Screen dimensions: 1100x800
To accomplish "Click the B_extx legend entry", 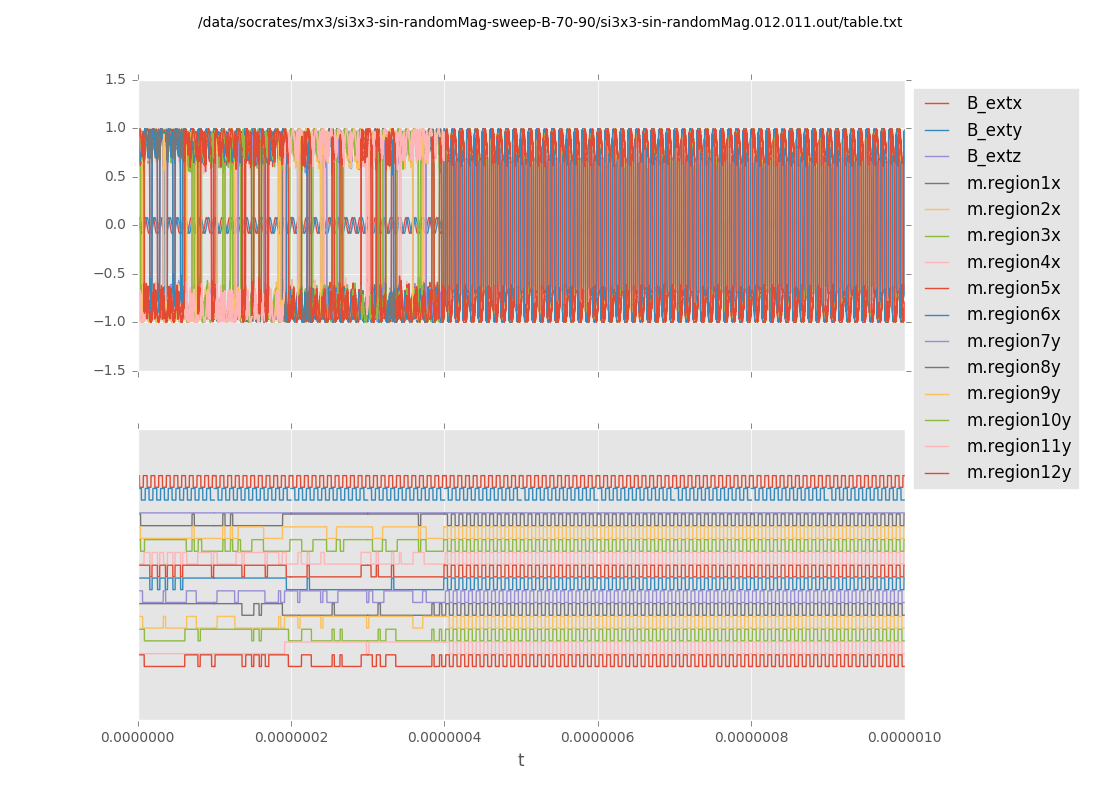I will coord(993,103).
